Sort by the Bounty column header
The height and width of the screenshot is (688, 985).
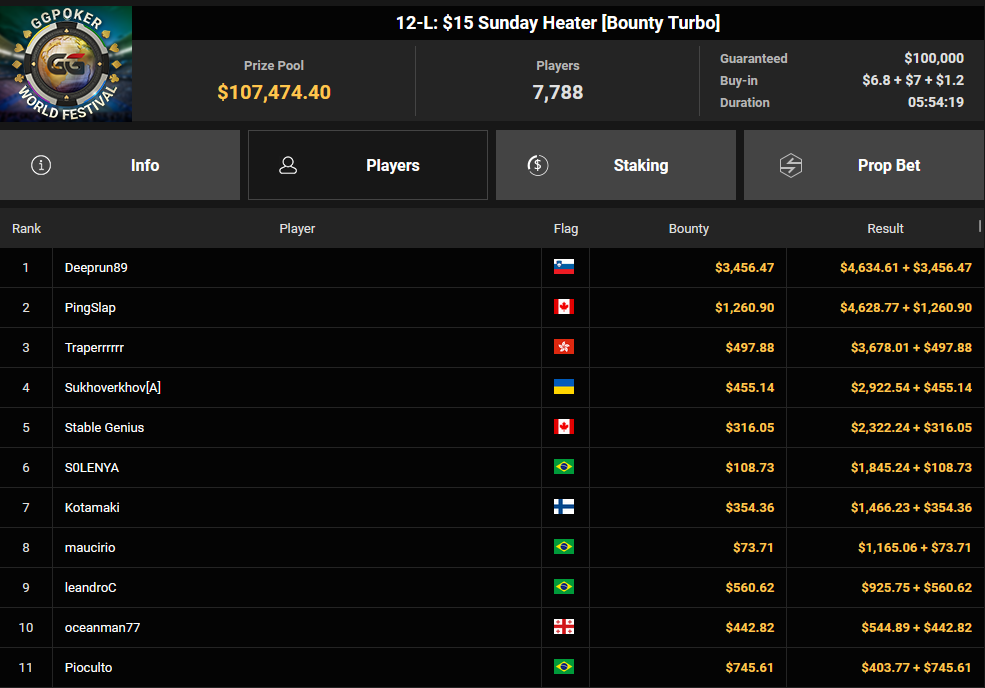[688, 229]
